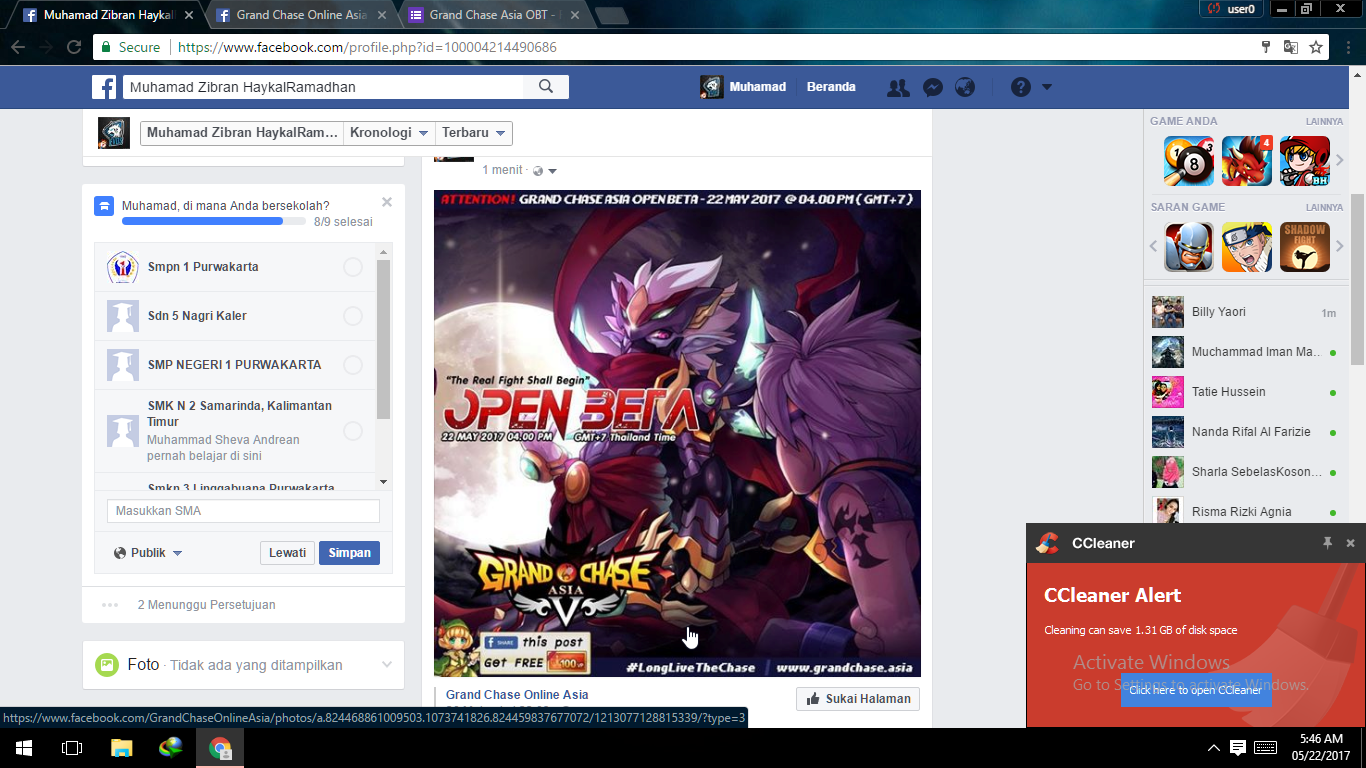Open File Explorer from the taskbar
The height and width of the screenshot is (768, 1366).
pyautogui.click(x=121, y=748)
